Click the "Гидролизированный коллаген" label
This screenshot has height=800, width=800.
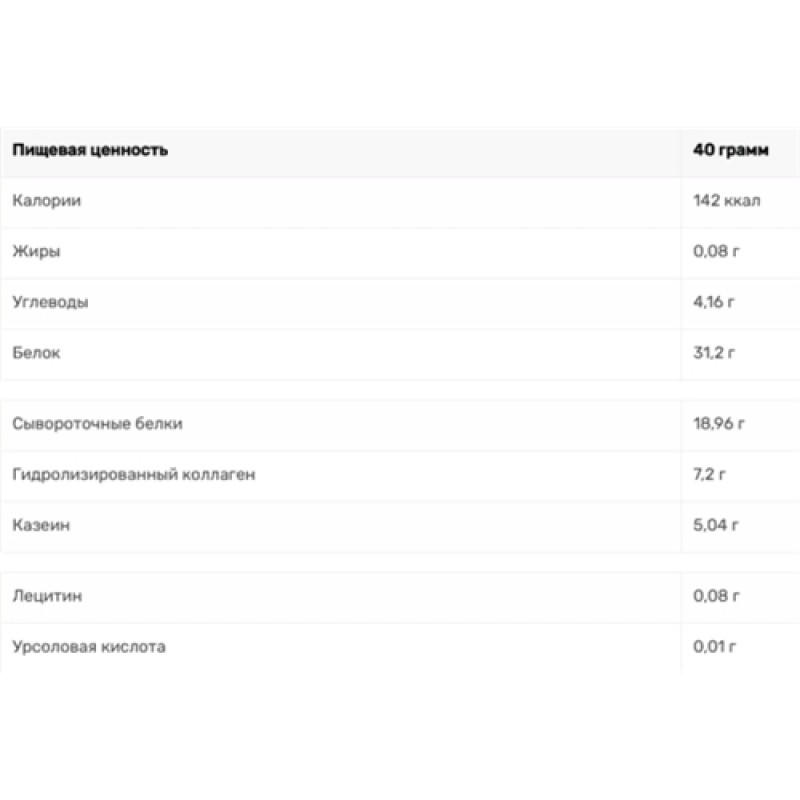click(134, 474)
